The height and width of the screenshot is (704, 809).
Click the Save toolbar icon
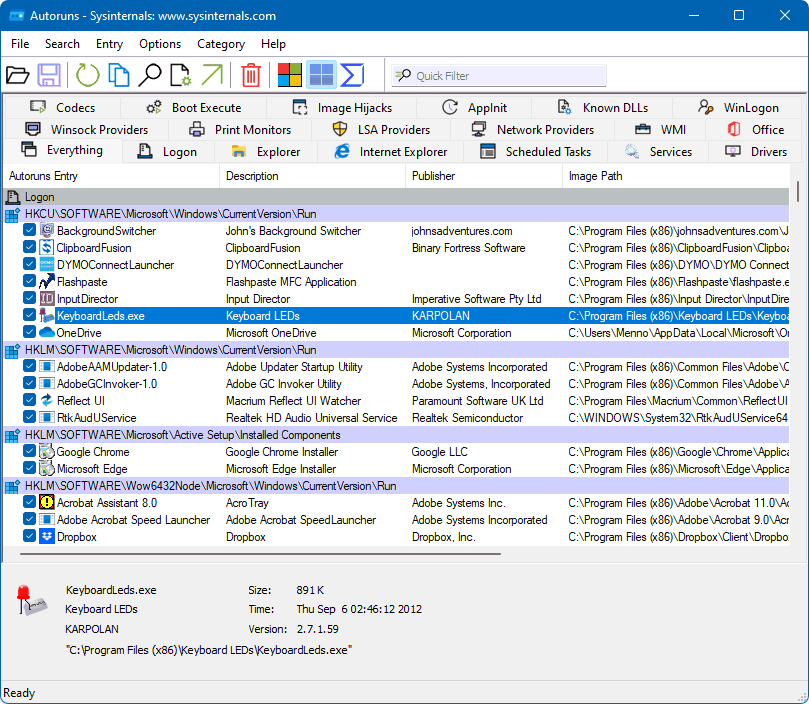point(49,75)
